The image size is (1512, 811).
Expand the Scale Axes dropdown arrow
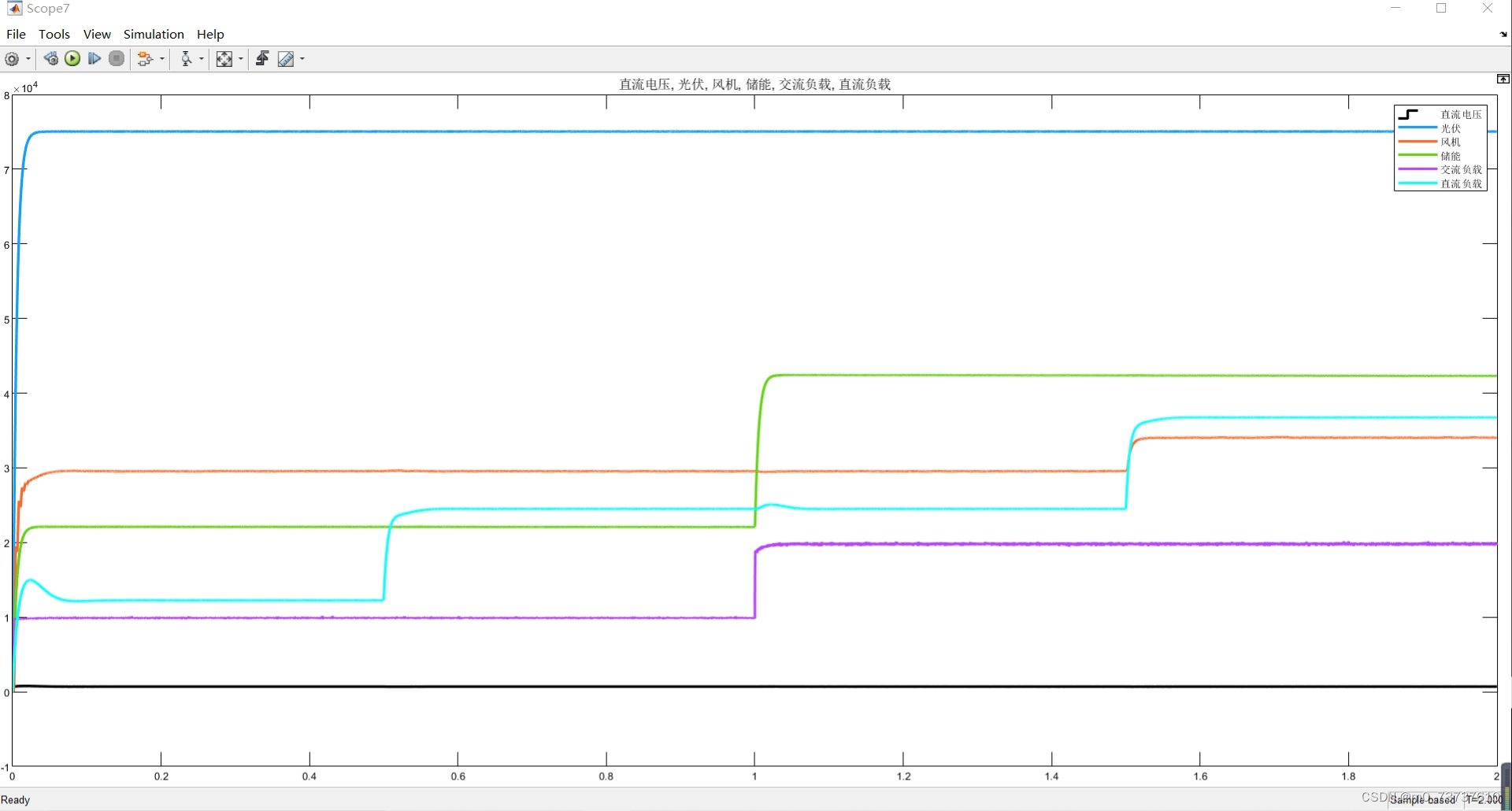pyautogui.click(x=241, y=59)
